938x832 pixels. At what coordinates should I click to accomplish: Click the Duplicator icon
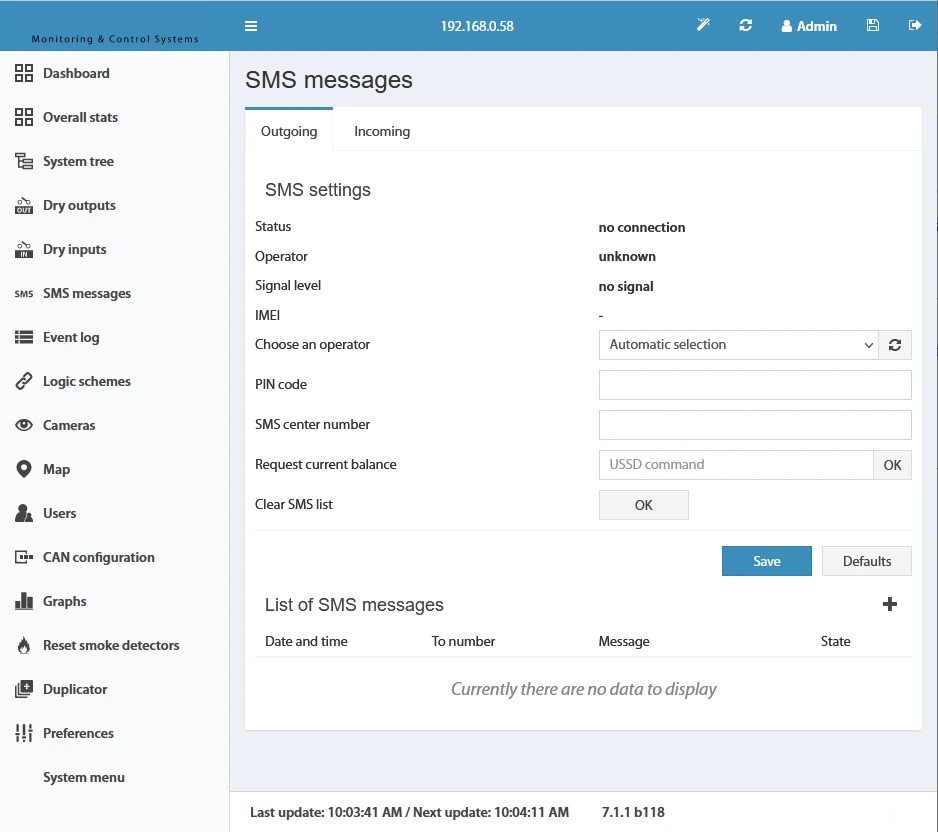24,689
